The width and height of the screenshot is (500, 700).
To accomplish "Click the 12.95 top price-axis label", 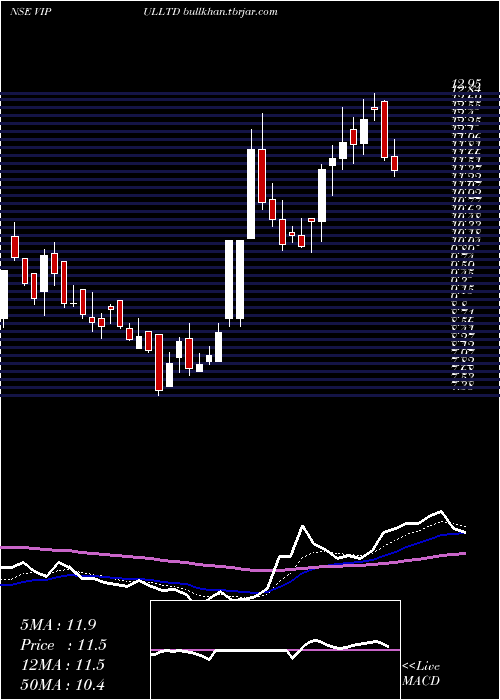I will coord(467,83).
